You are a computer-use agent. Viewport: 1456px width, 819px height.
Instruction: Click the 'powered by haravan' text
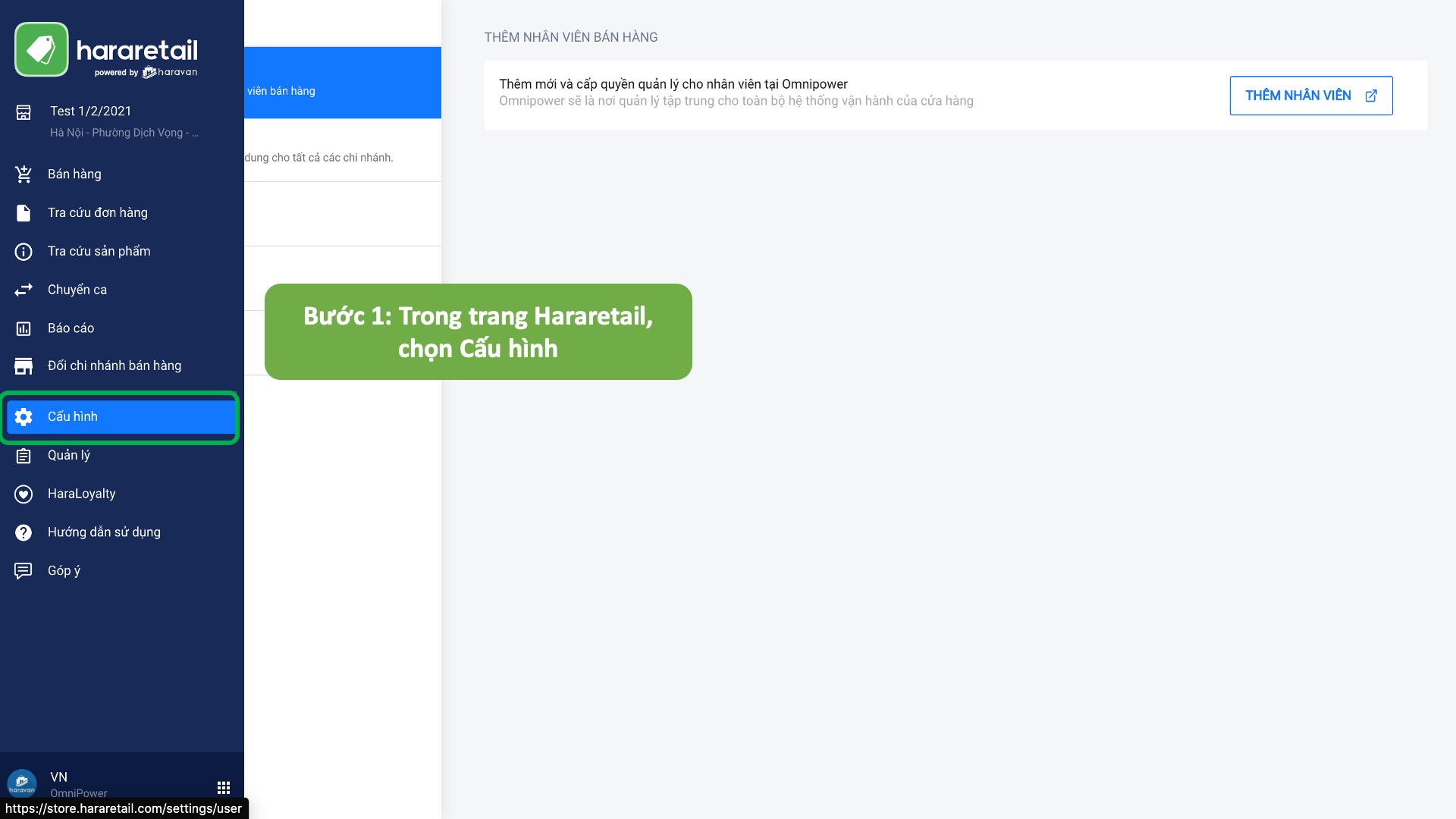[x=146, y=73]
